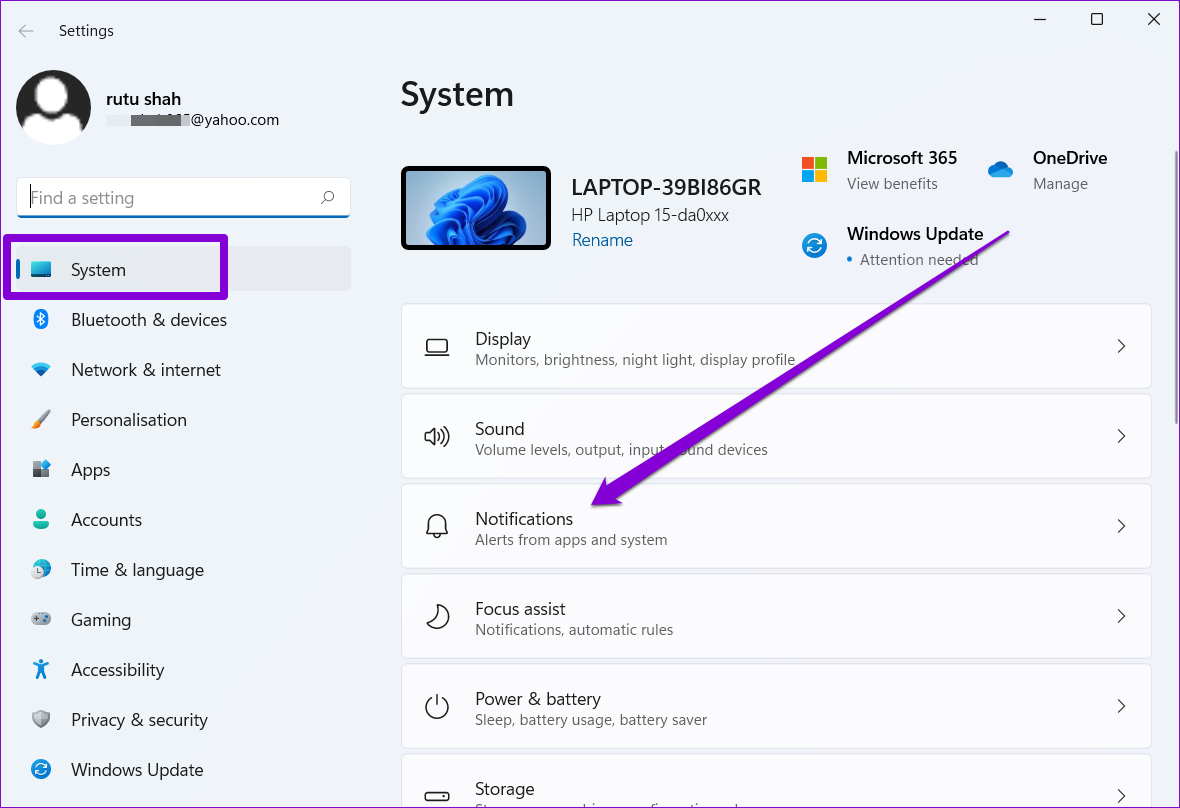This screenshot has height=808, width=1180.
Task: Click the Sound speaker icon
Action: [436, 436]
